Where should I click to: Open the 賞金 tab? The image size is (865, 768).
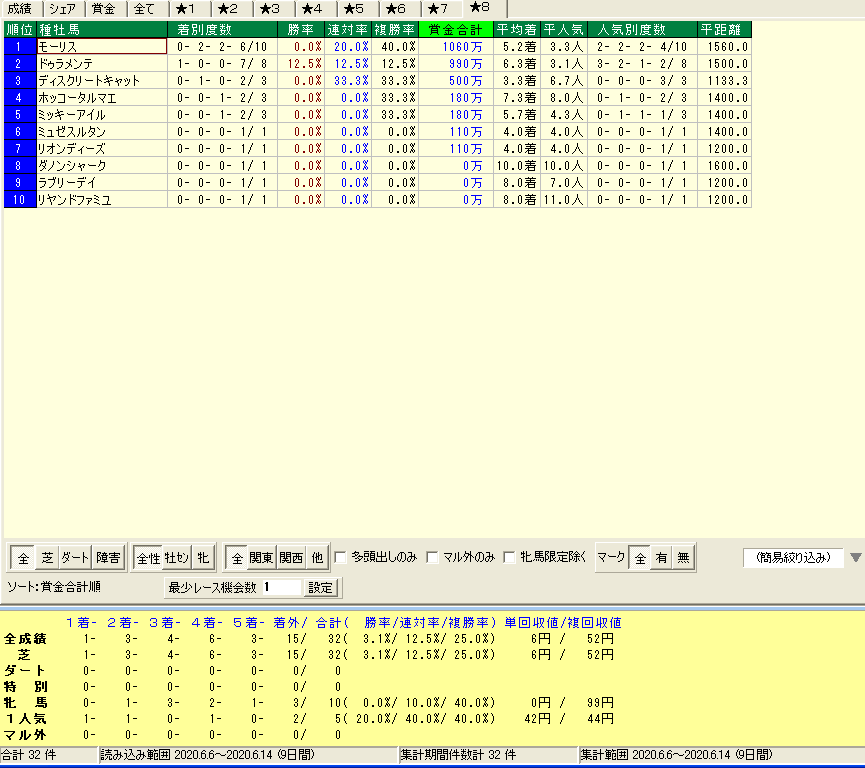[105, 9]
